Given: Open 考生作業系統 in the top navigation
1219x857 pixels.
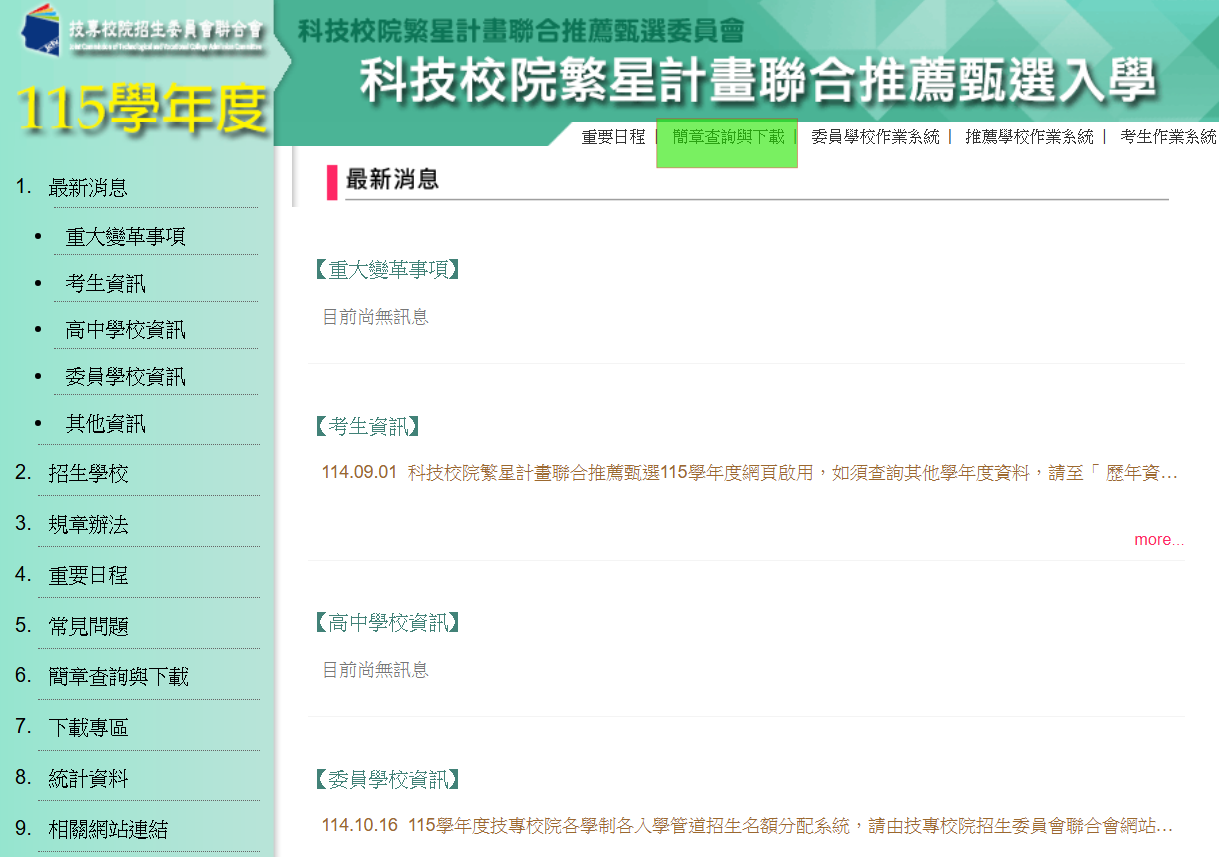Looking at the screenshot, I should click(1167, 137).
